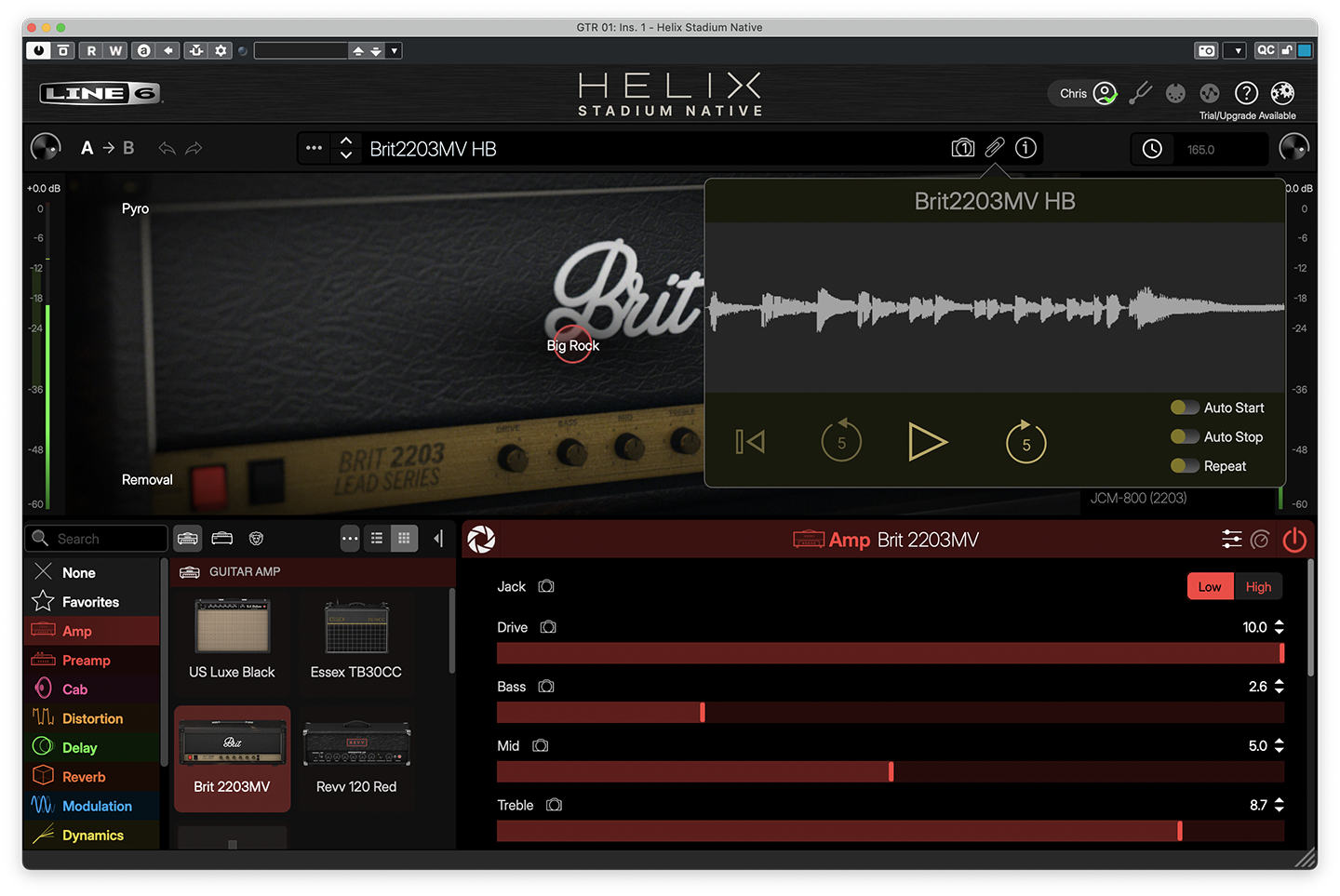Select the Cab category
The height and width of the screenshot is (896, 1340).
click(x=92, y=689)
